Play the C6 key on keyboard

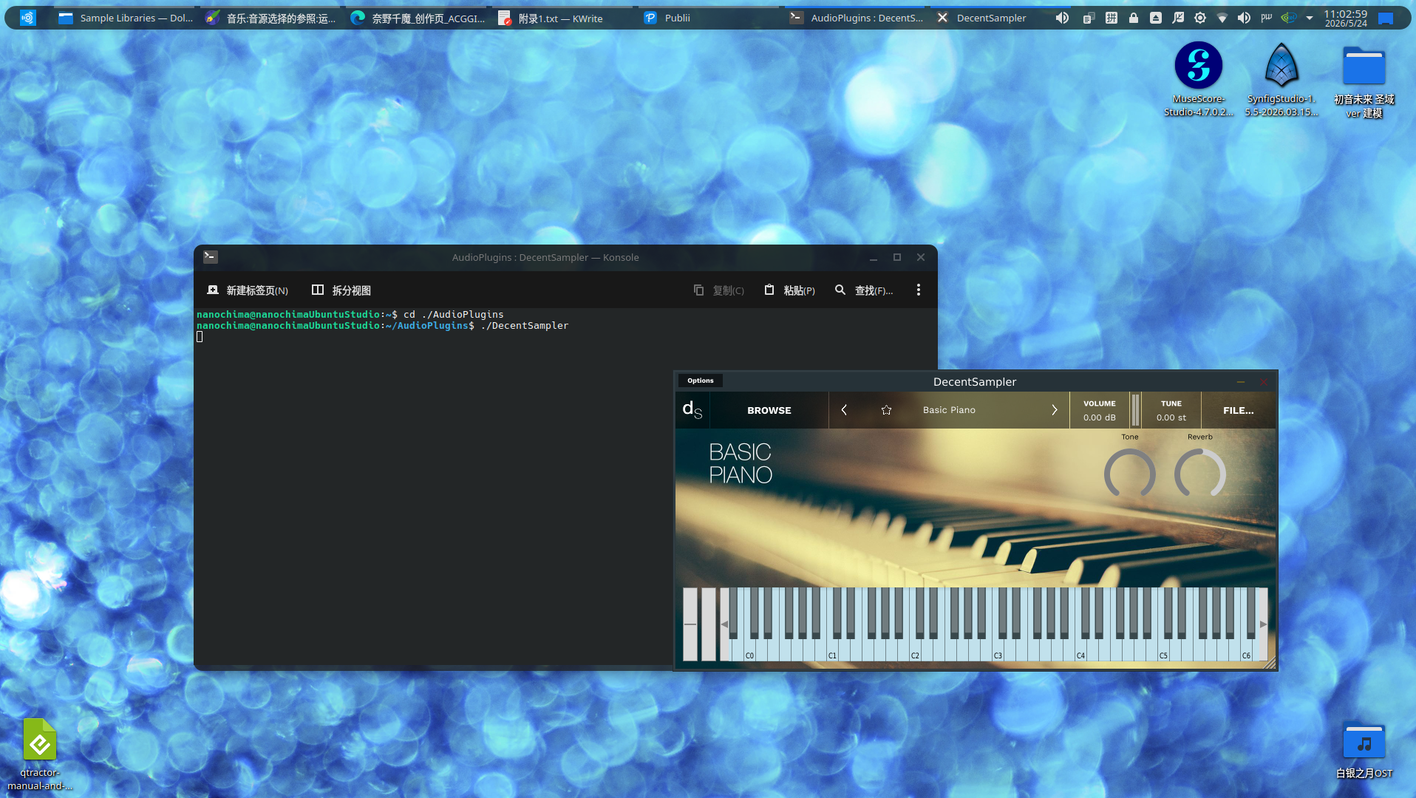click(x=1247, y=650)
